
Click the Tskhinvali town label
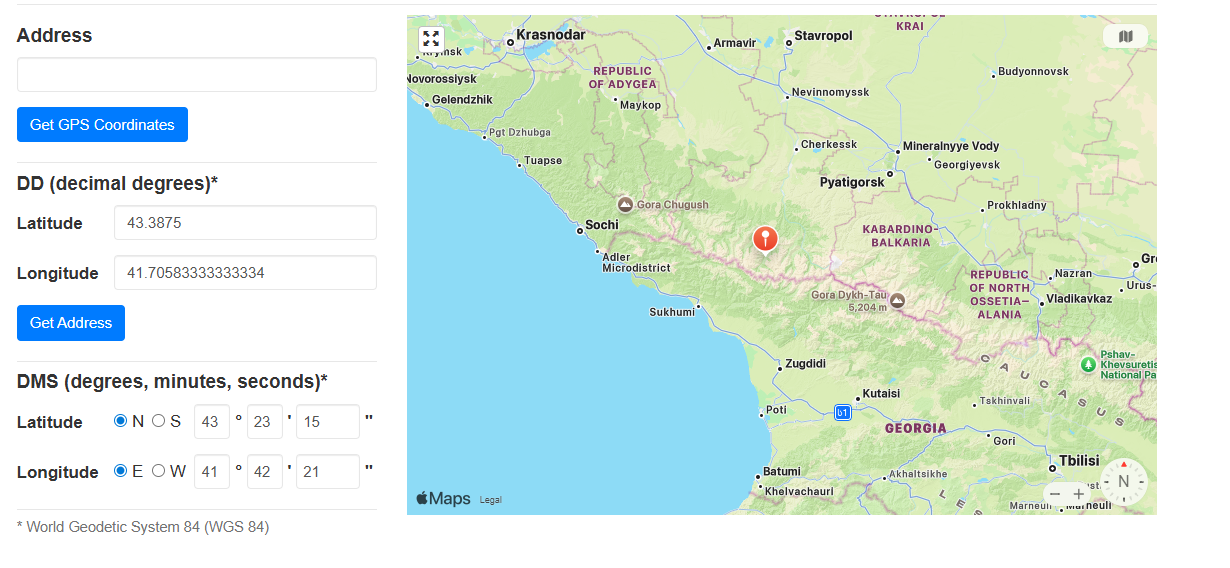[x=1005, y=401]
